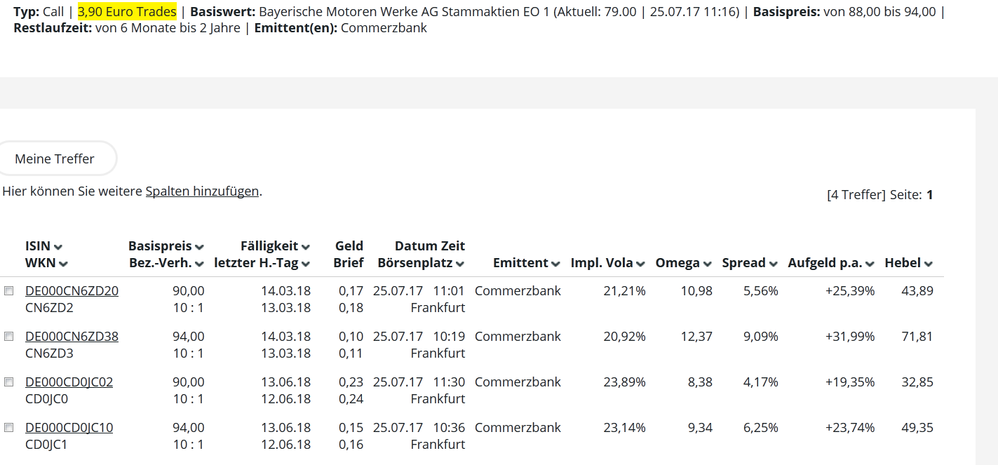This screenshot has height=465, width=998.
Task: Click highlighted 3,90 Euro Trades text
Action: (x=127, y=12)
